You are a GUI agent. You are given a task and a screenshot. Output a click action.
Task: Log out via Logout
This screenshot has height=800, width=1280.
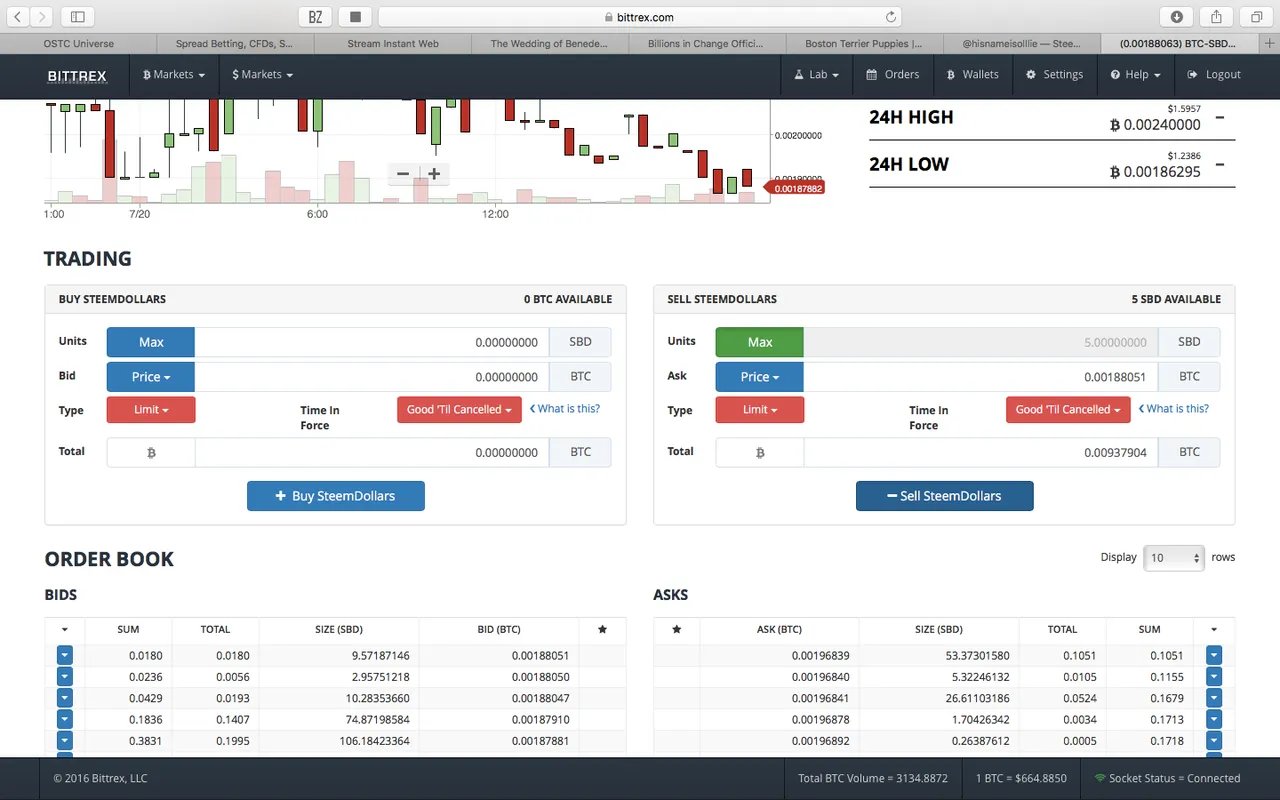(1213, 75)
